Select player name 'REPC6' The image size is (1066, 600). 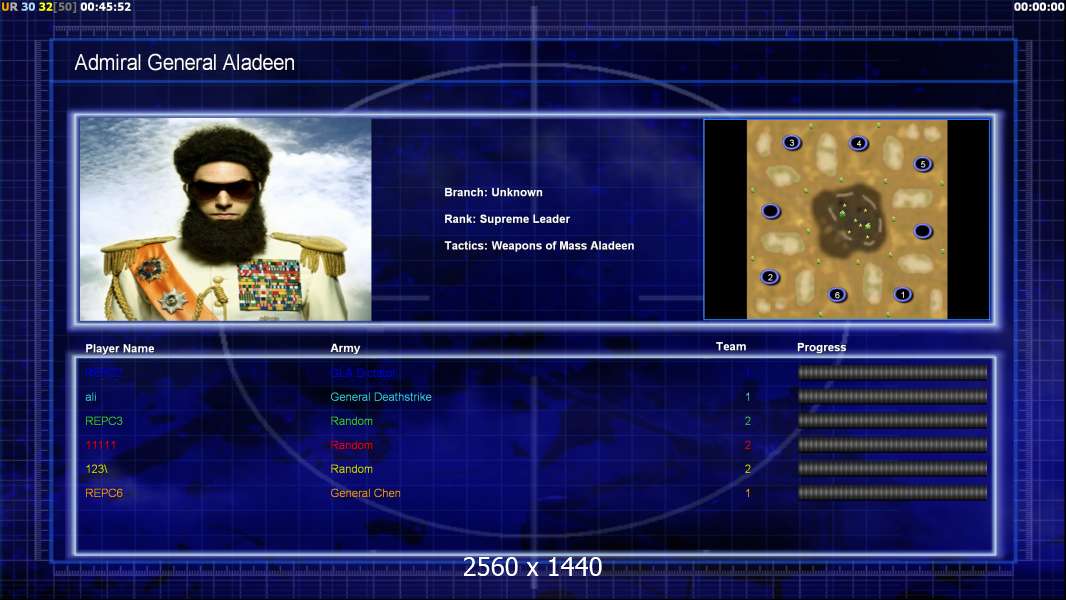pyautogui.click(x=104, y=493)
